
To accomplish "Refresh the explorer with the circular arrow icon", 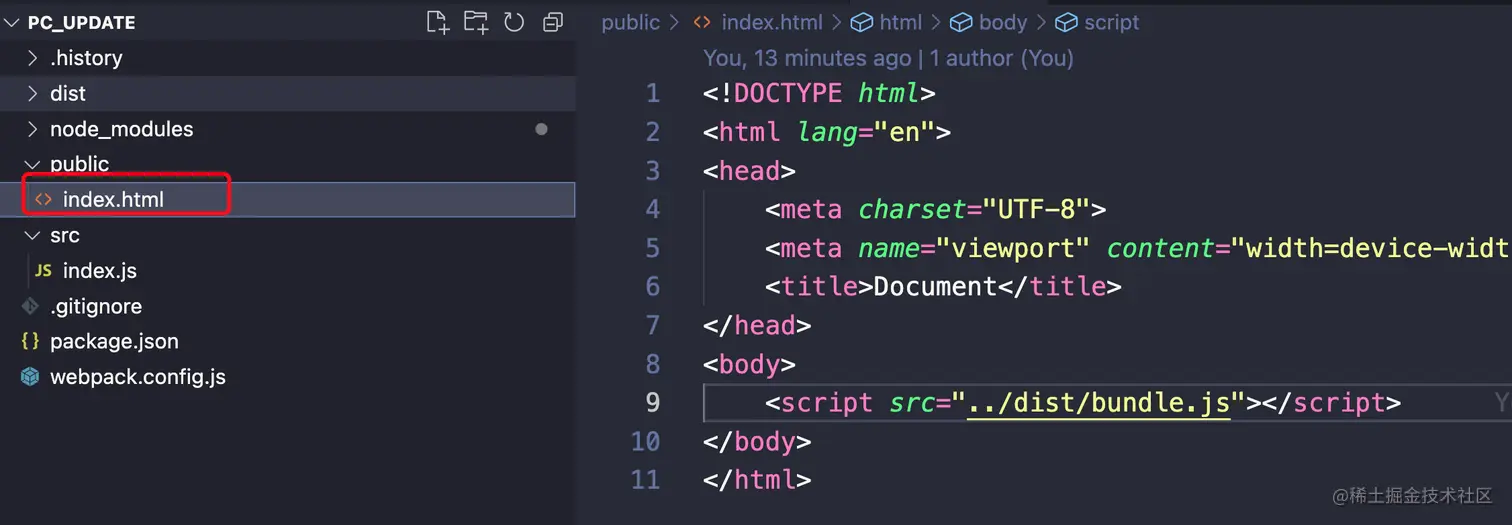I will tap(514, 22).
